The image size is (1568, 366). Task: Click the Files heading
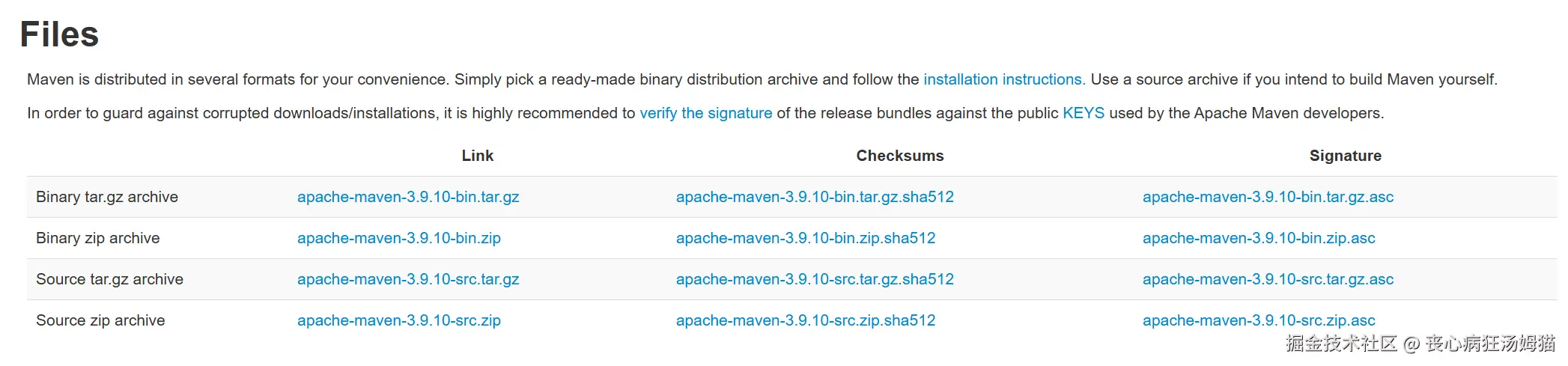(x=59, y=34)
